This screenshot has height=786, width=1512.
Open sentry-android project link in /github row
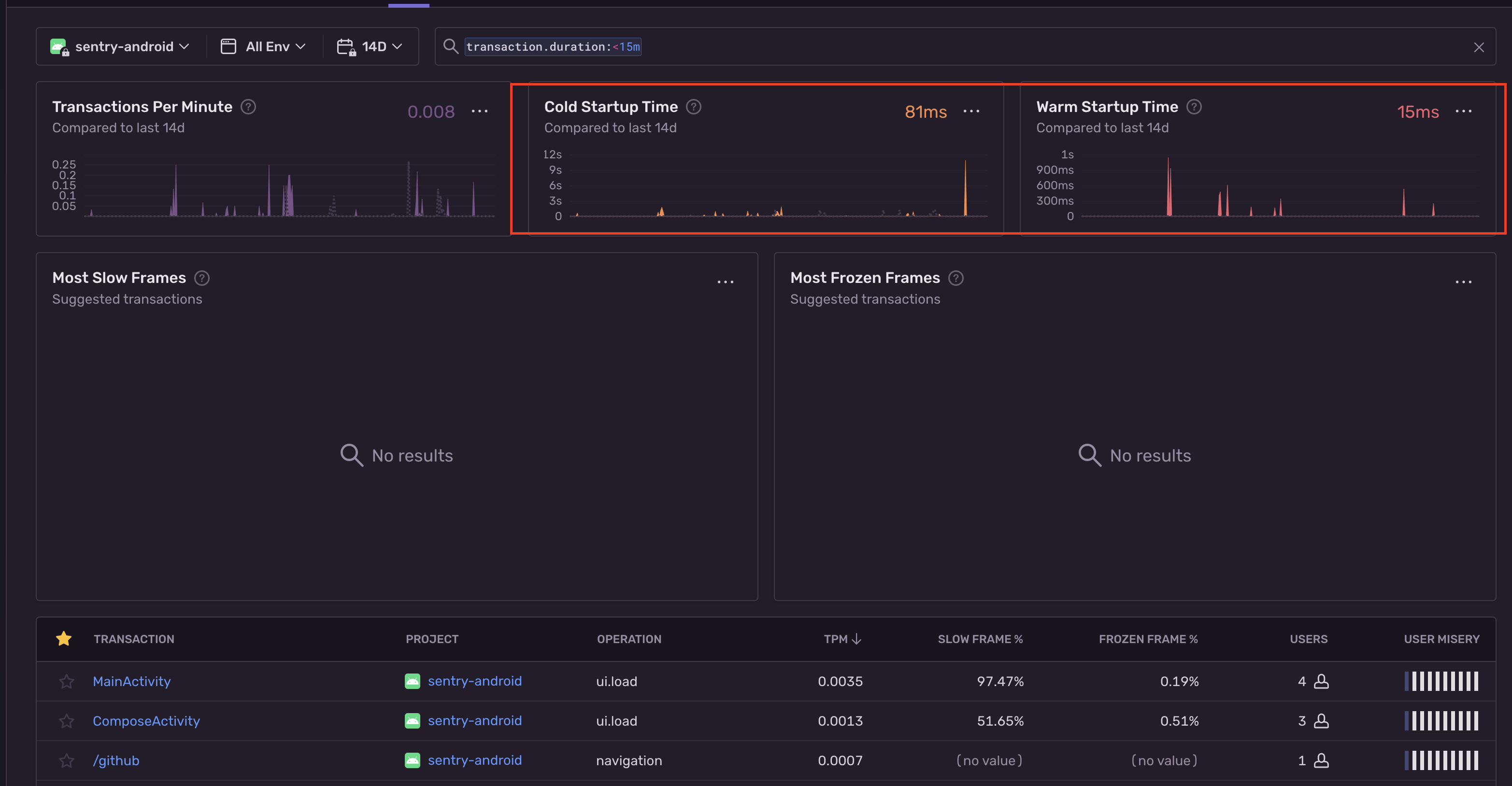click(474, 760)
